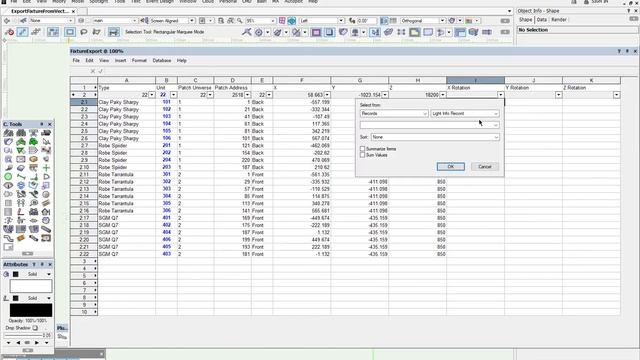Click the previous-view arrow icon in view bar
The width and height of the screenshot is (640, 360).
[x=7, y=20]
